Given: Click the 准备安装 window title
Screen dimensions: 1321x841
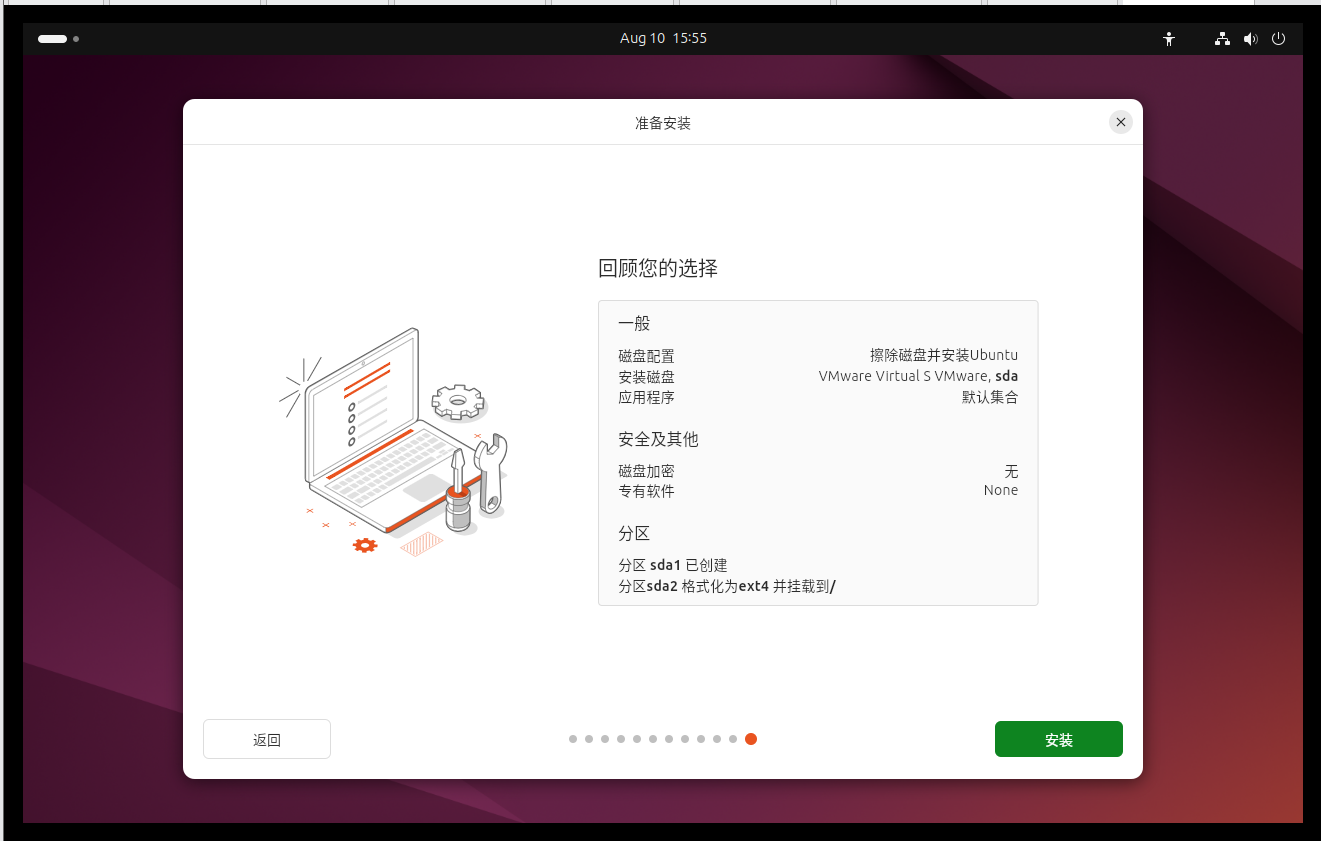Looking at the screenshot, I should click(663, 123).
